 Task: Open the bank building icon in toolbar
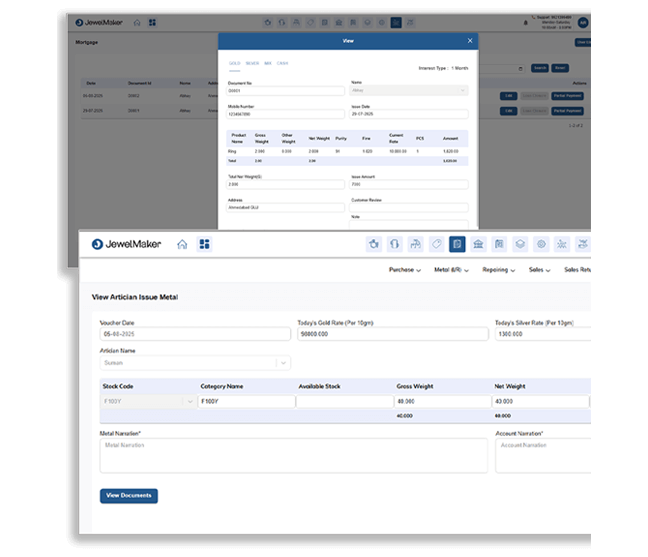coord(478,244)
